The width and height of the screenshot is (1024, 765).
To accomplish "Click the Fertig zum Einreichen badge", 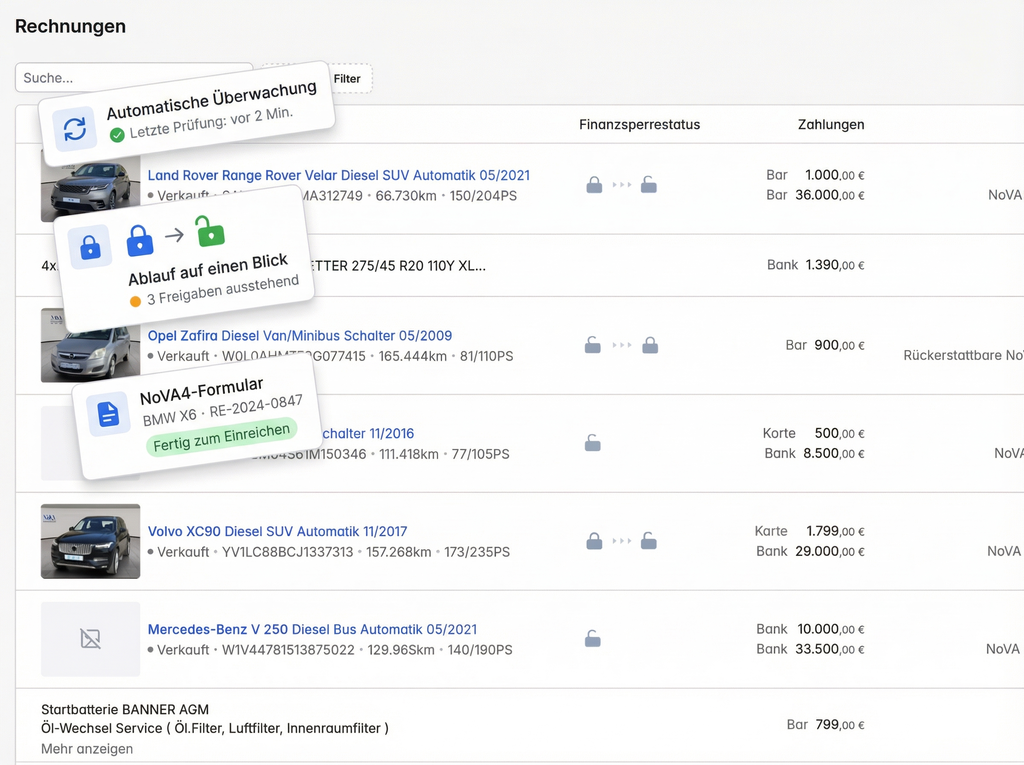I will (x=222, y=437).
